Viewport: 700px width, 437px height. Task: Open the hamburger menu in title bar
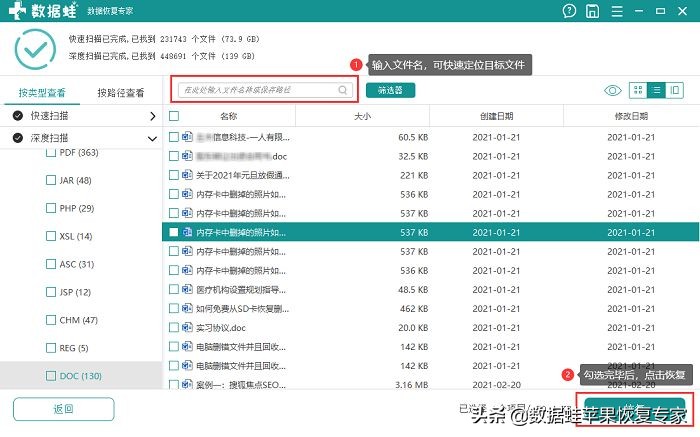click(617, 11)
